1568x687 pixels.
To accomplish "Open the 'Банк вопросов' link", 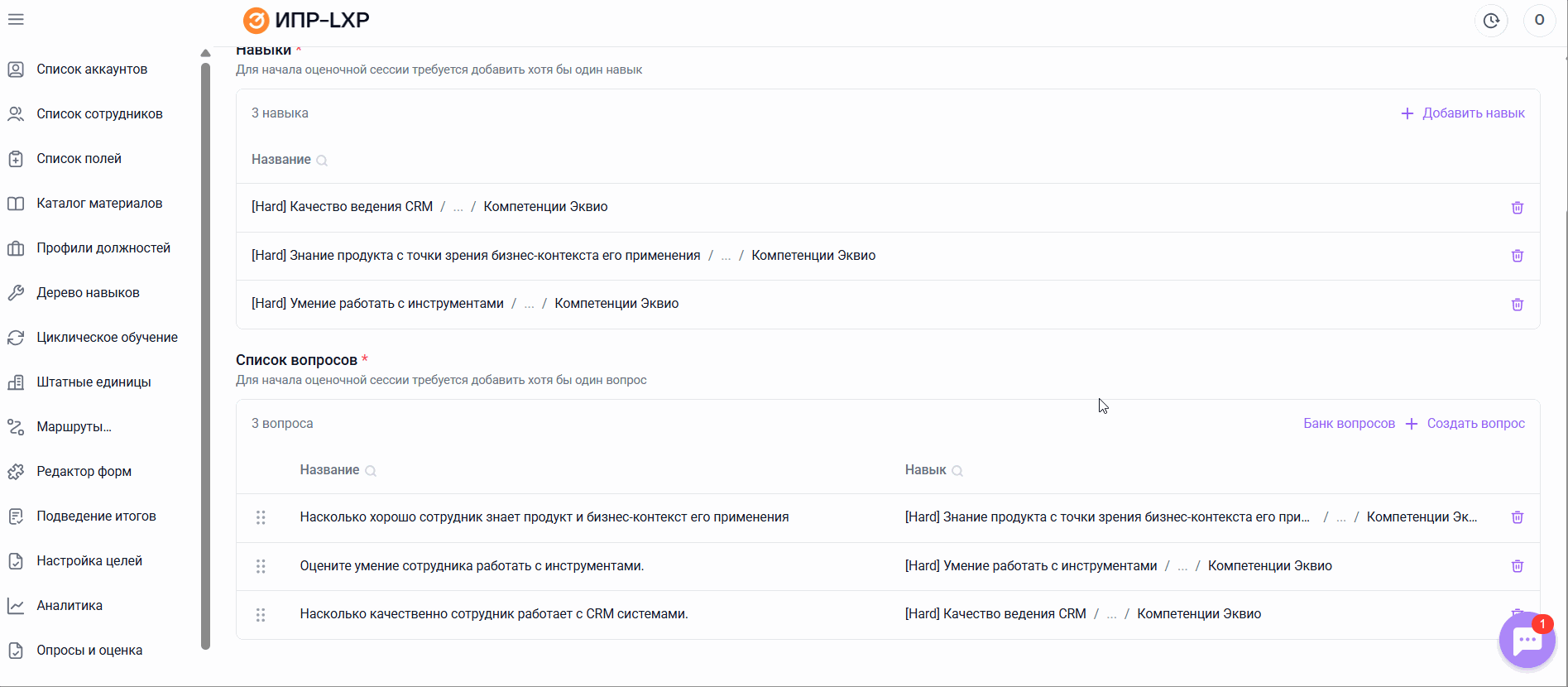I will 1349,424.
